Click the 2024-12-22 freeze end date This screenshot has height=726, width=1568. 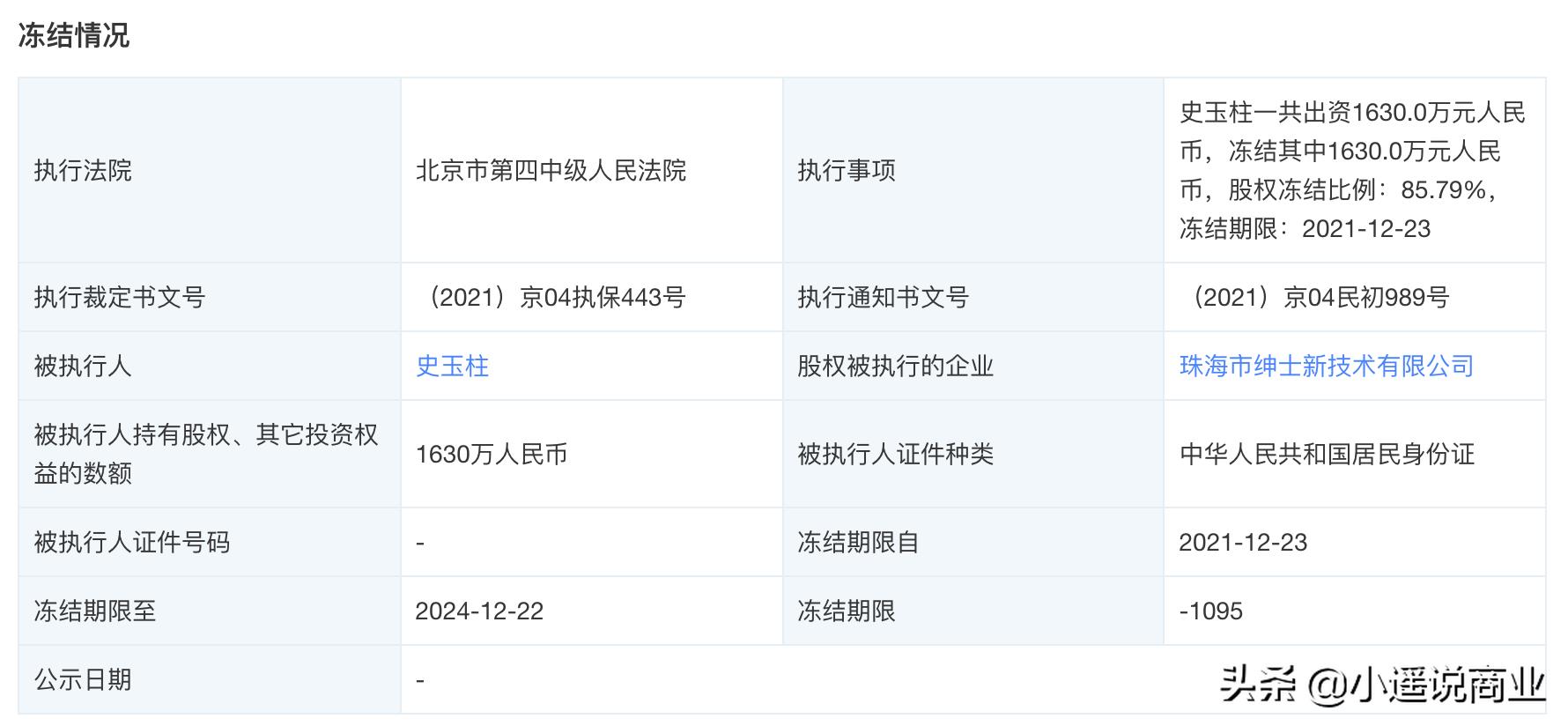[479, 611]
